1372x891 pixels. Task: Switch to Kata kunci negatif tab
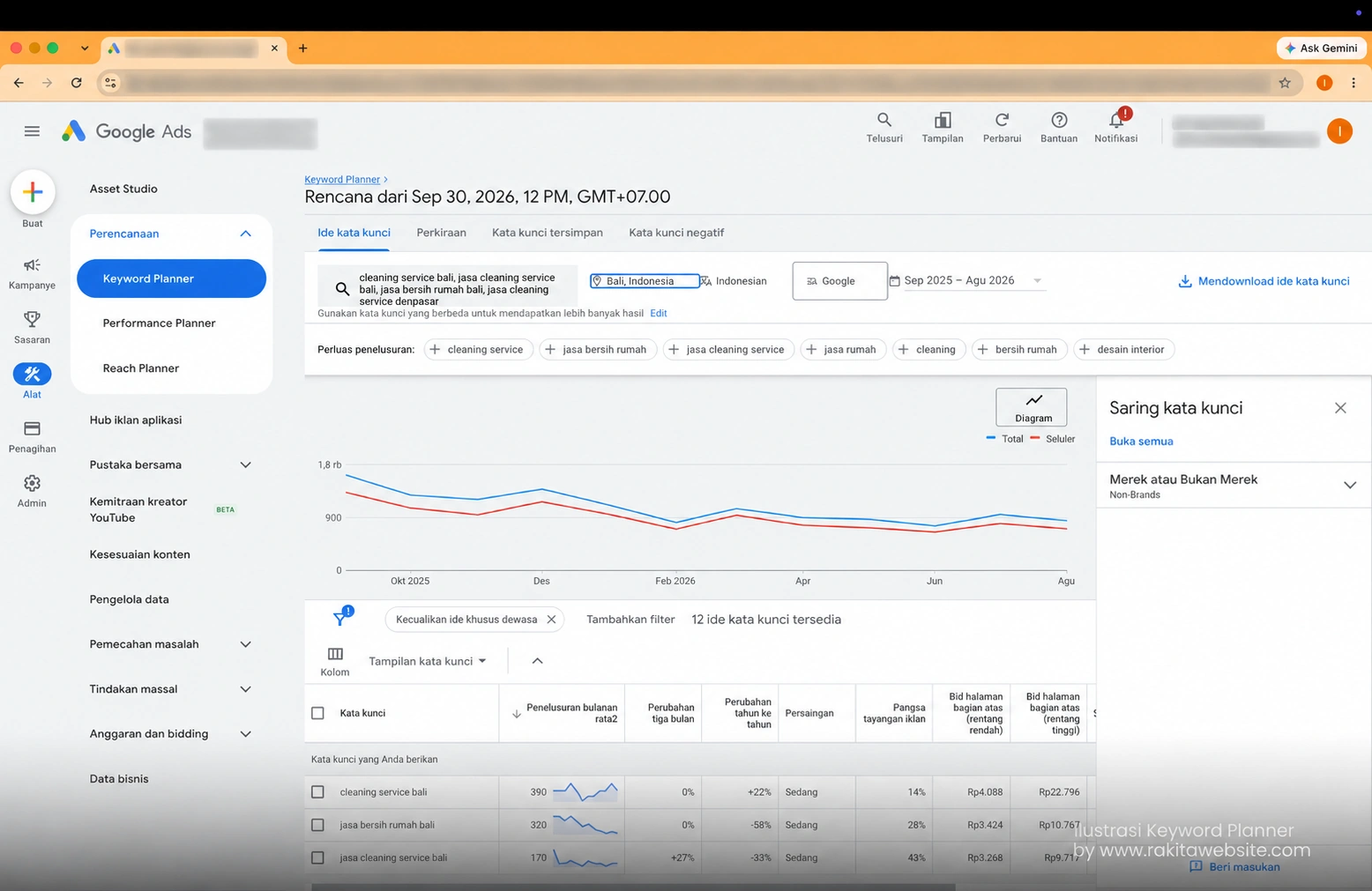[x=676, y=233]
